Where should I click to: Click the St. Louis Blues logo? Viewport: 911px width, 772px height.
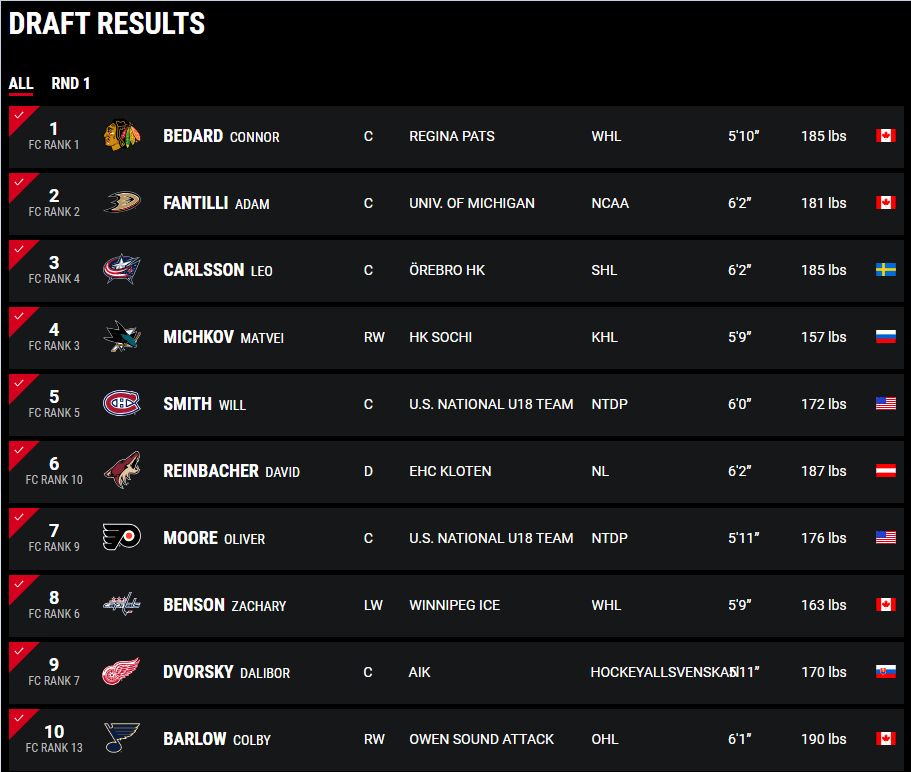coord(122,739)
